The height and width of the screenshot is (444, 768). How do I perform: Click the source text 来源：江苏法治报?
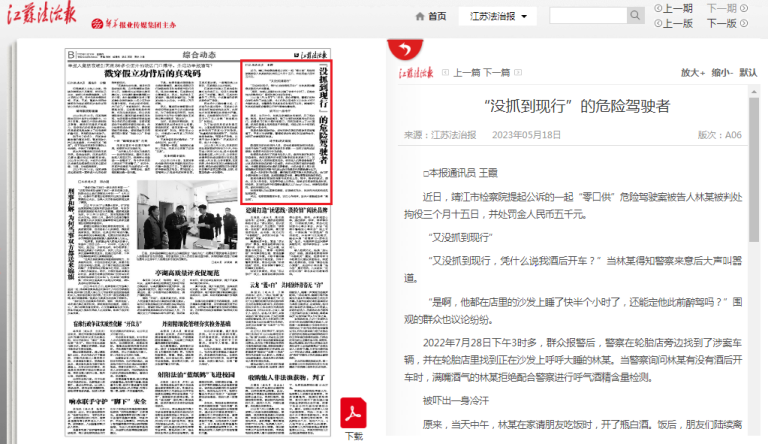(x=440, y=135)
